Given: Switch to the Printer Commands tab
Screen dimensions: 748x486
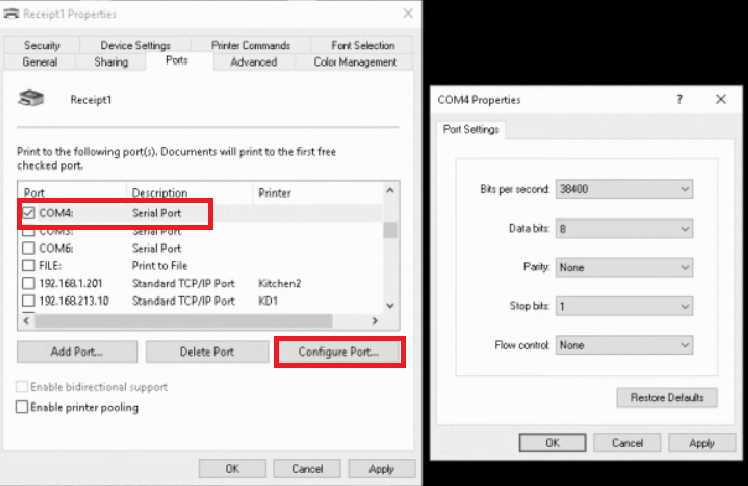Looking at the screenshot, I should [250, 45].
